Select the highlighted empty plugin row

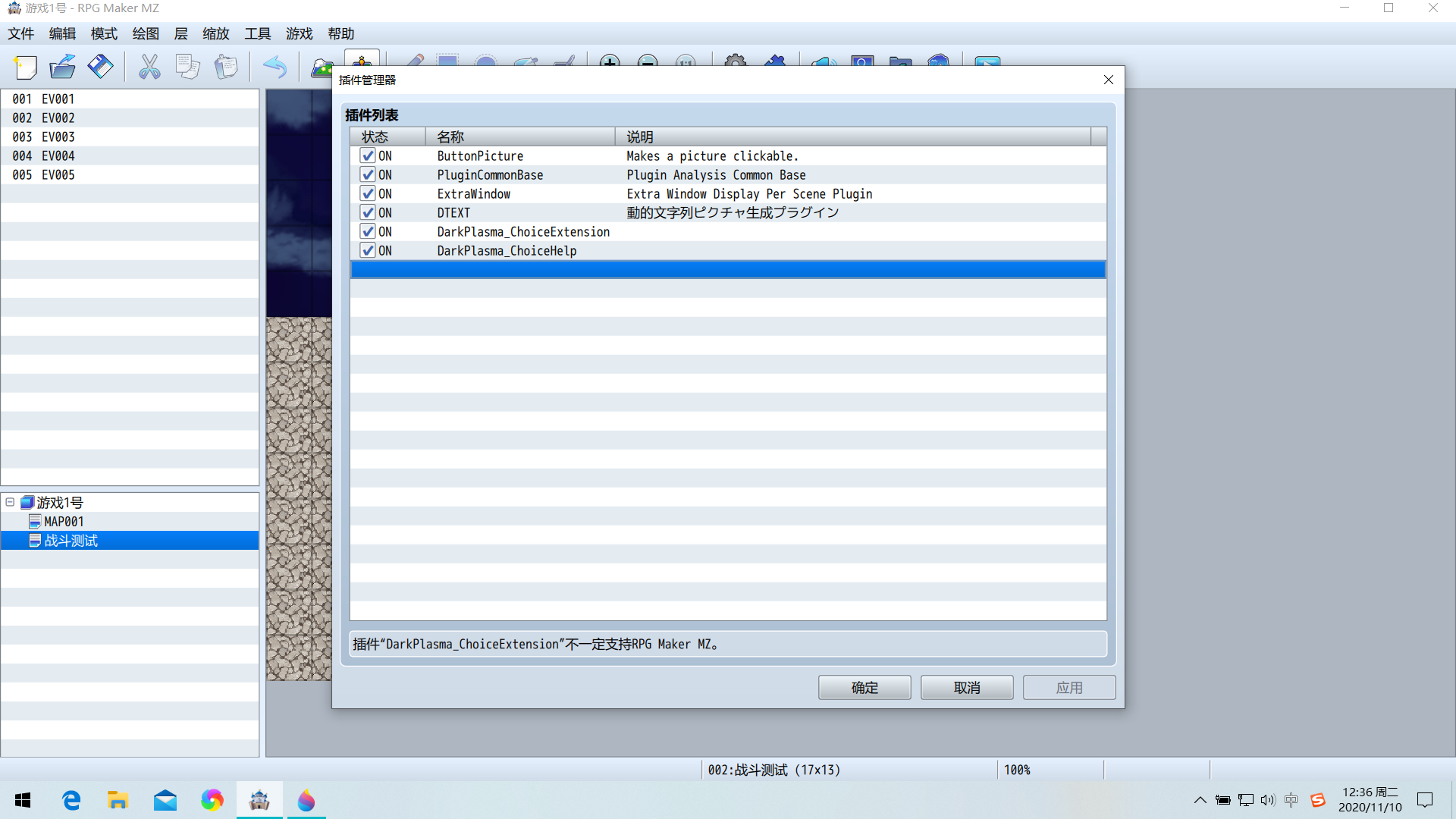point(728,269)
